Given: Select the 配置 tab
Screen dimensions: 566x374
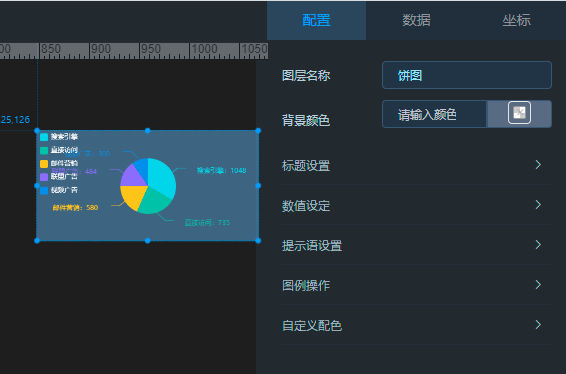Looking at the screenshot, I should 316,20.
